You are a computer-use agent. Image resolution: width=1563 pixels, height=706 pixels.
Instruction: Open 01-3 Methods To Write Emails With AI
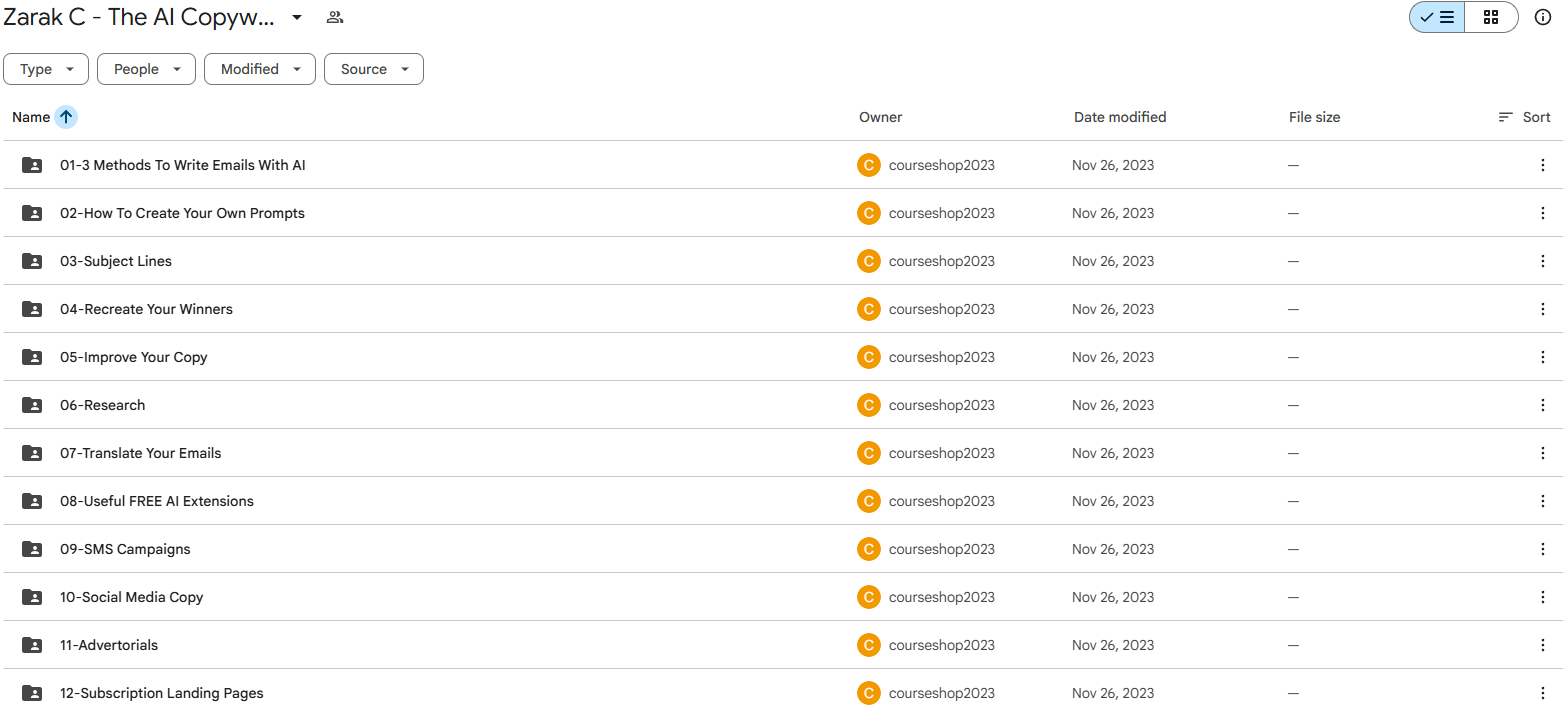(x=183, y=165)
